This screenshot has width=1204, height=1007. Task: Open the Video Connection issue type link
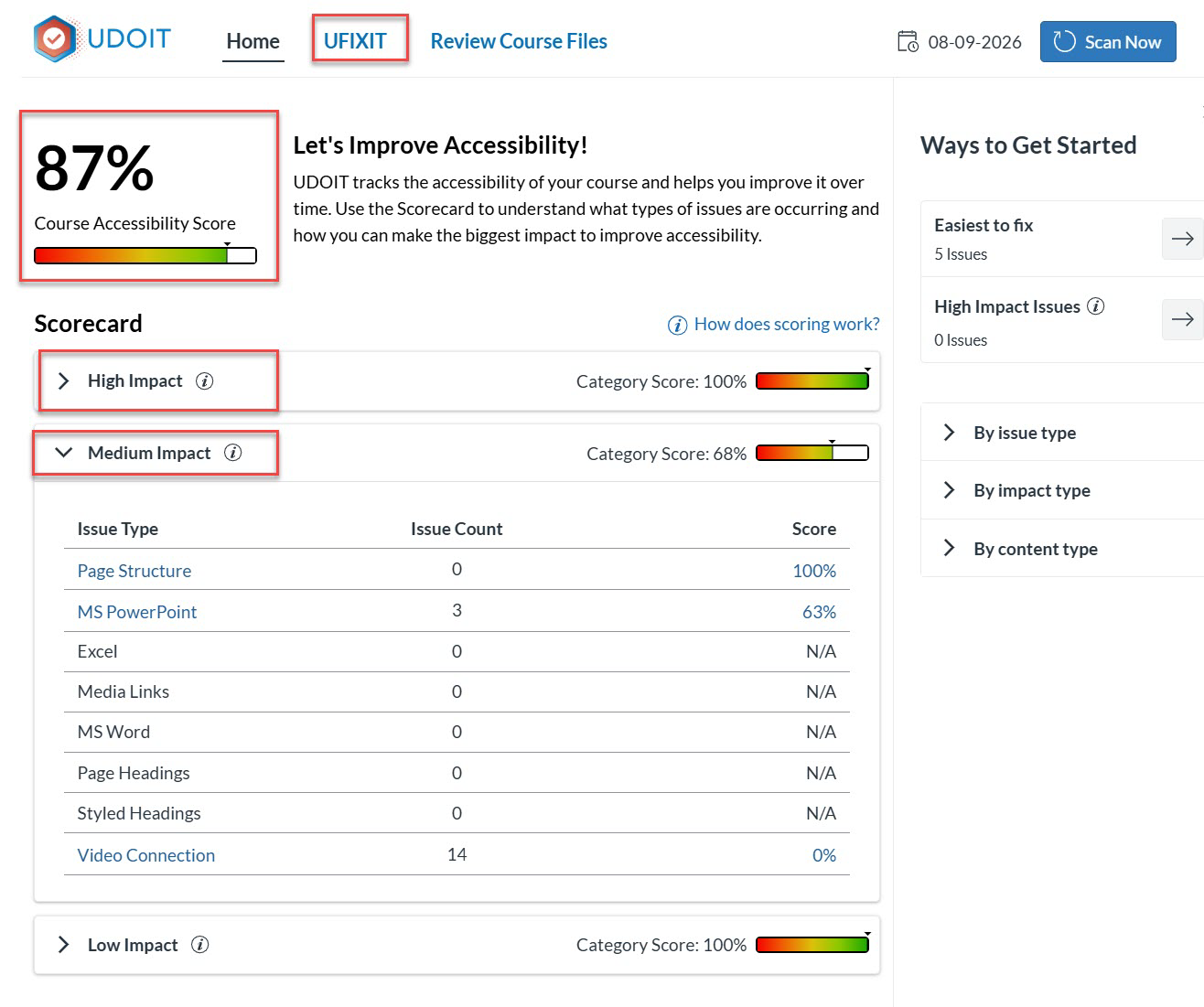[x=146, y=855]
